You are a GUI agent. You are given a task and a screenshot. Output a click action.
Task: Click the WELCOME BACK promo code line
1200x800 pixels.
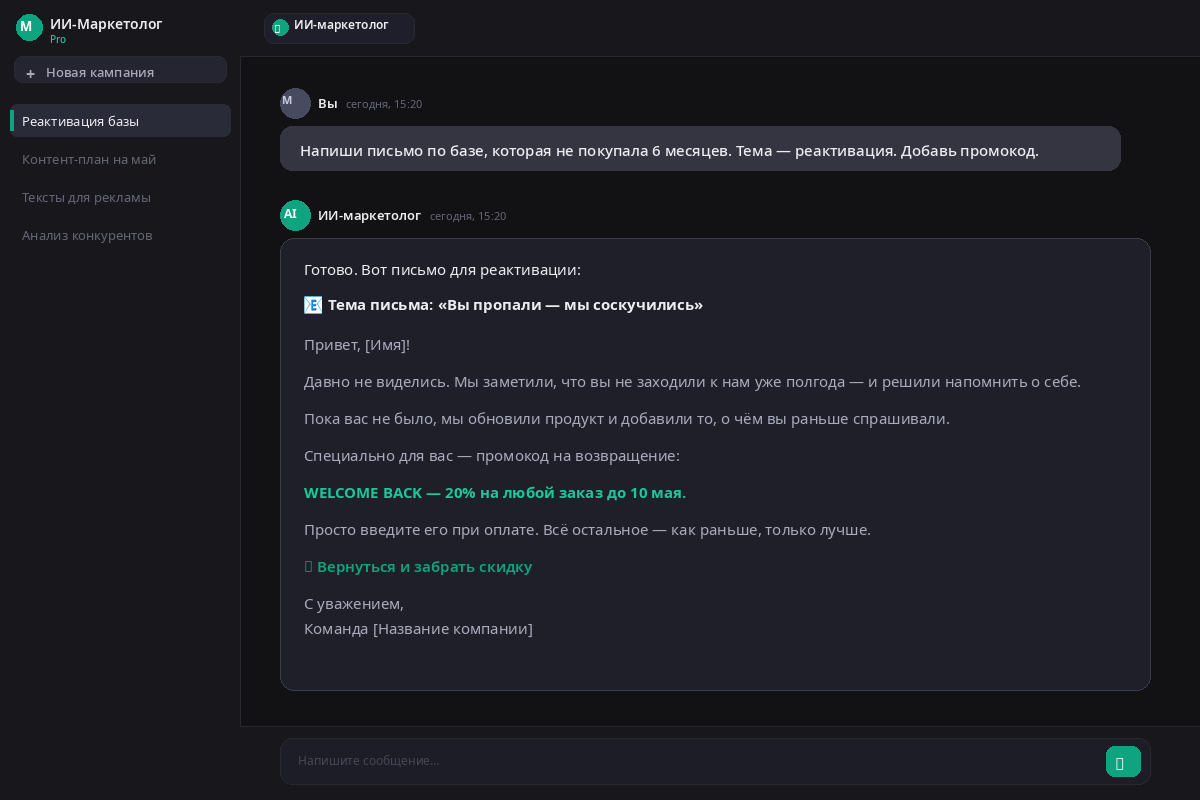click(x=495, y=493)
